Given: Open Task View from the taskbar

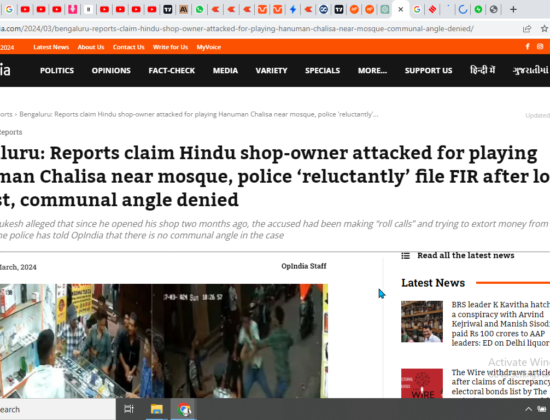Looking at the screenshot, I should pos(129,409).
